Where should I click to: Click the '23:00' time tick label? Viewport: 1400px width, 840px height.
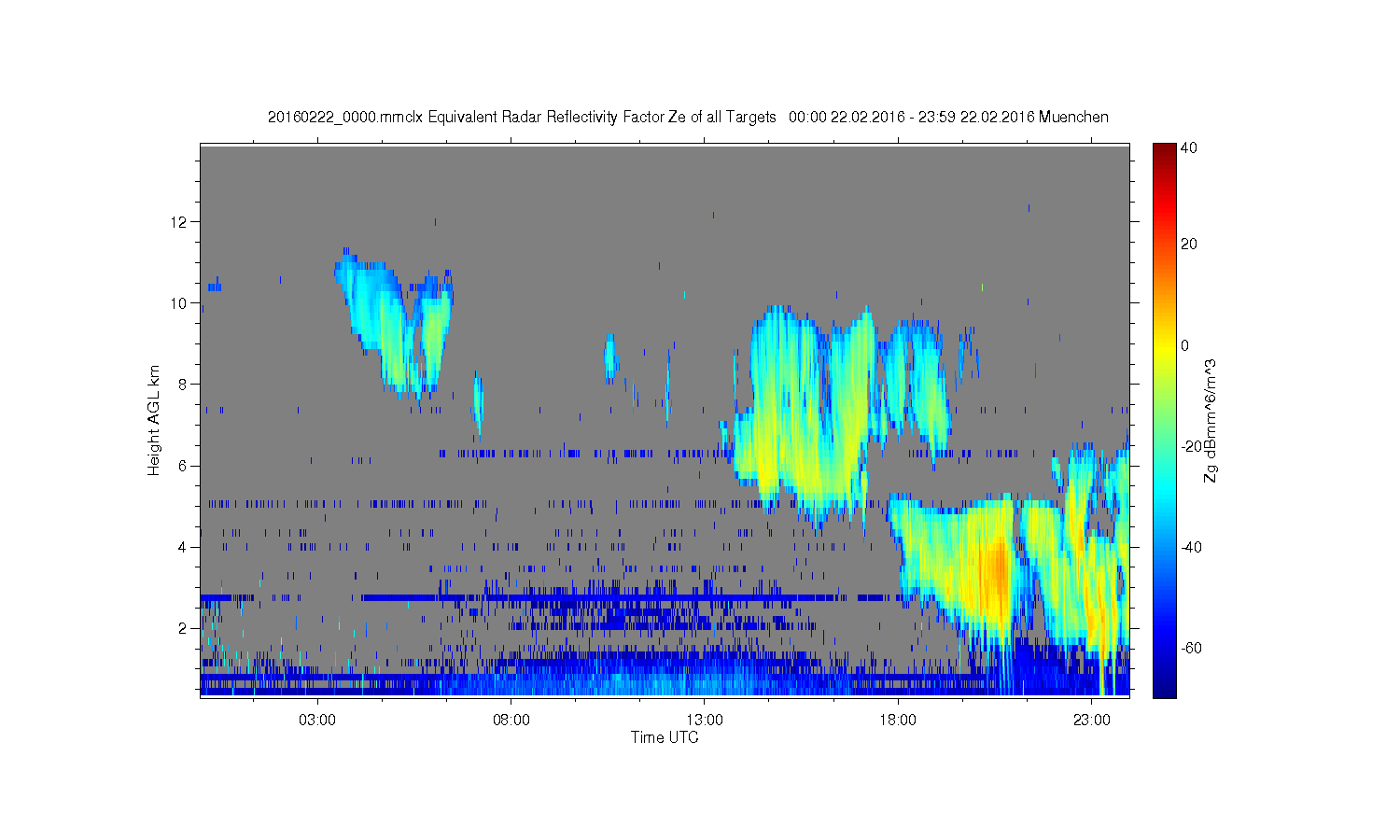pos(1092,721)
